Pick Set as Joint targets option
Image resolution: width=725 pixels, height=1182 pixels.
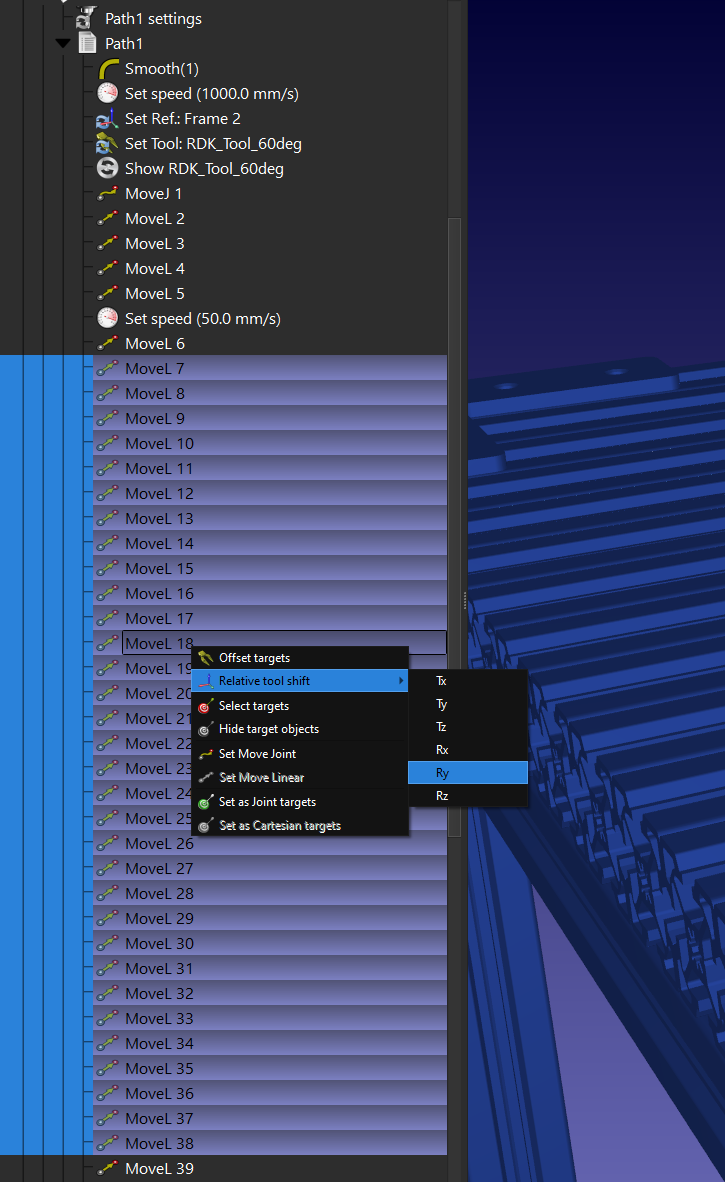coord(267,802)
